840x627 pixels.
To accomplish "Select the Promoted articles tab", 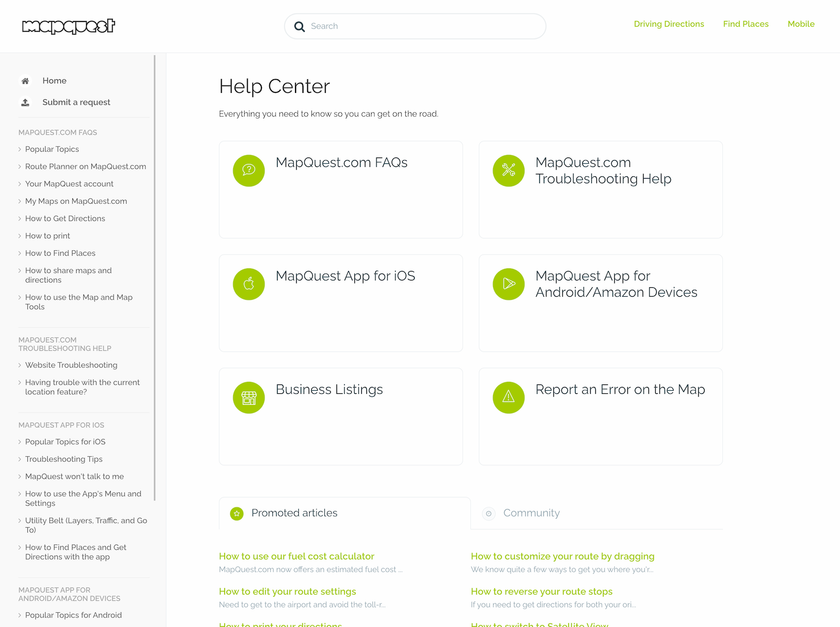I will point(293,513).
